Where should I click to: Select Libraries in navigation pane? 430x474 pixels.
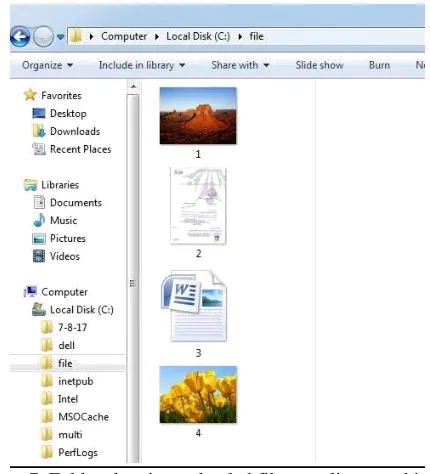[60, 185]
